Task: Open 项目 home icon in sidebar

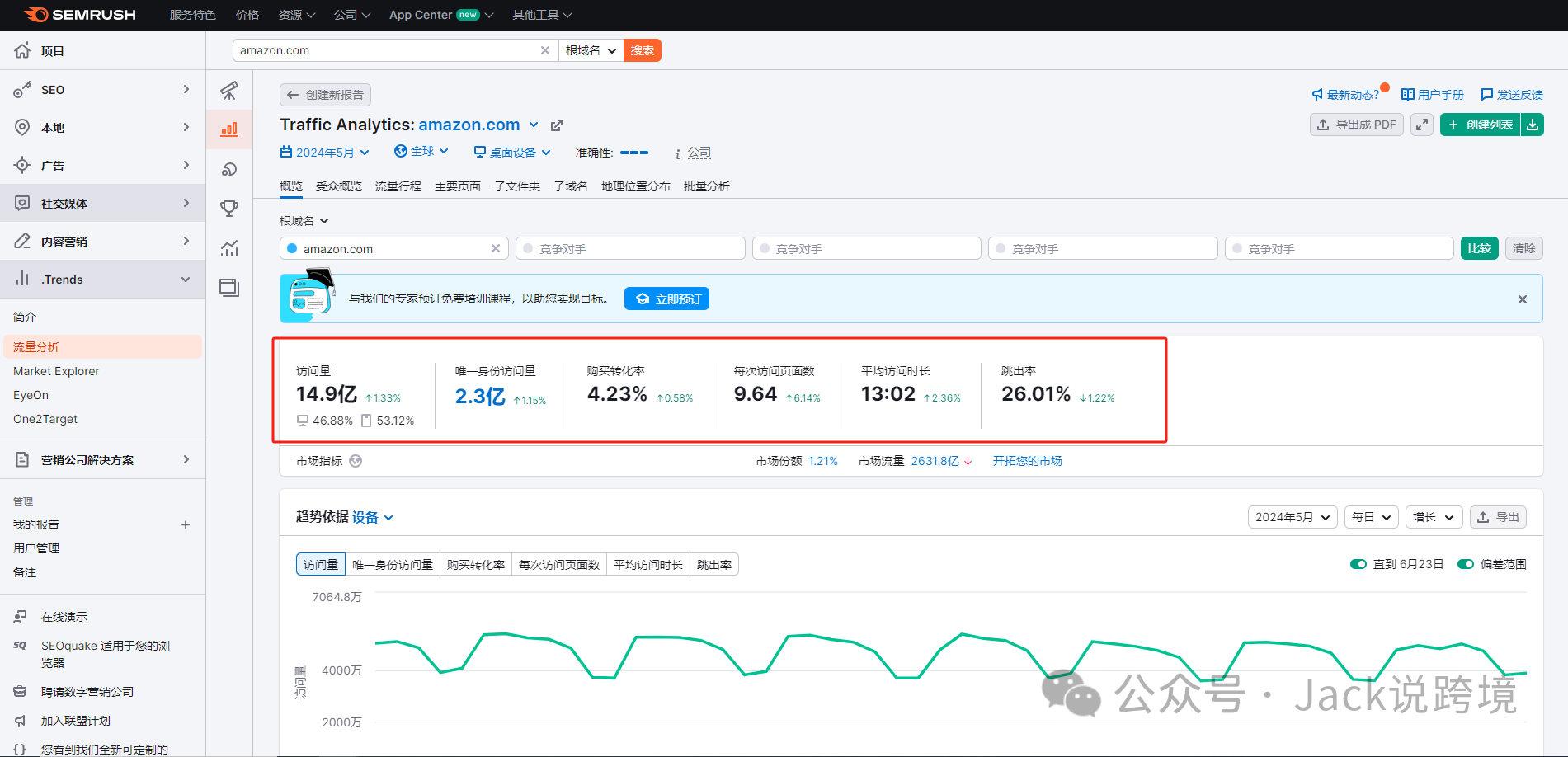Action: pos(22,51)
